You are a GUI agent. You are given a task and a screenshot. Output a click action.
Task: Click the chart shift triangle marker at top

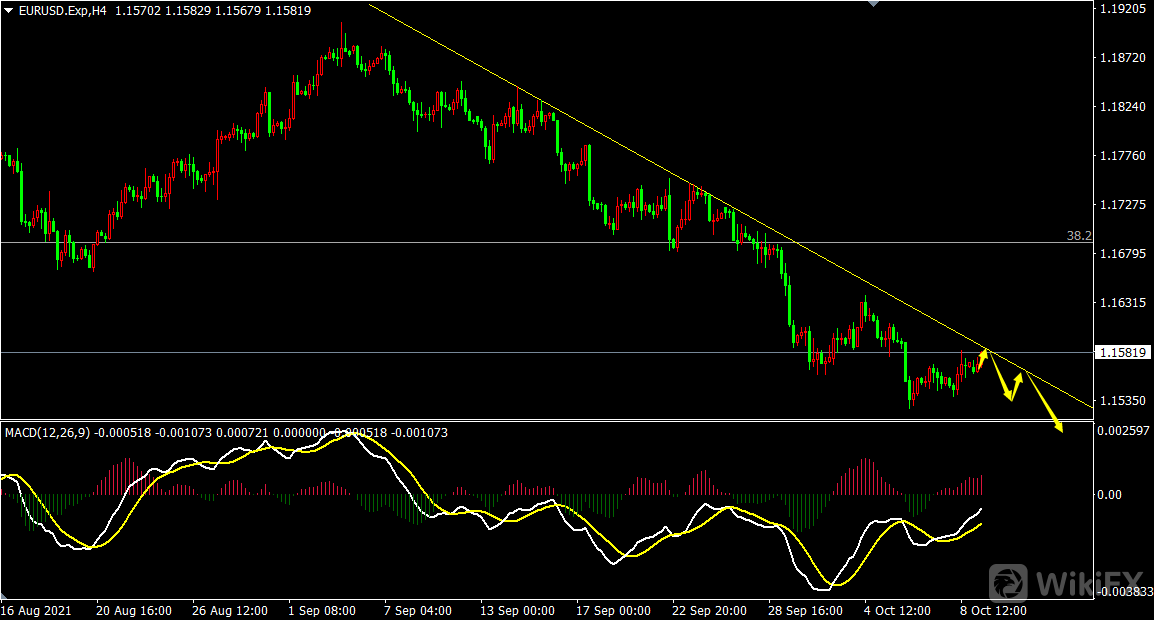[x=873, y=4]
